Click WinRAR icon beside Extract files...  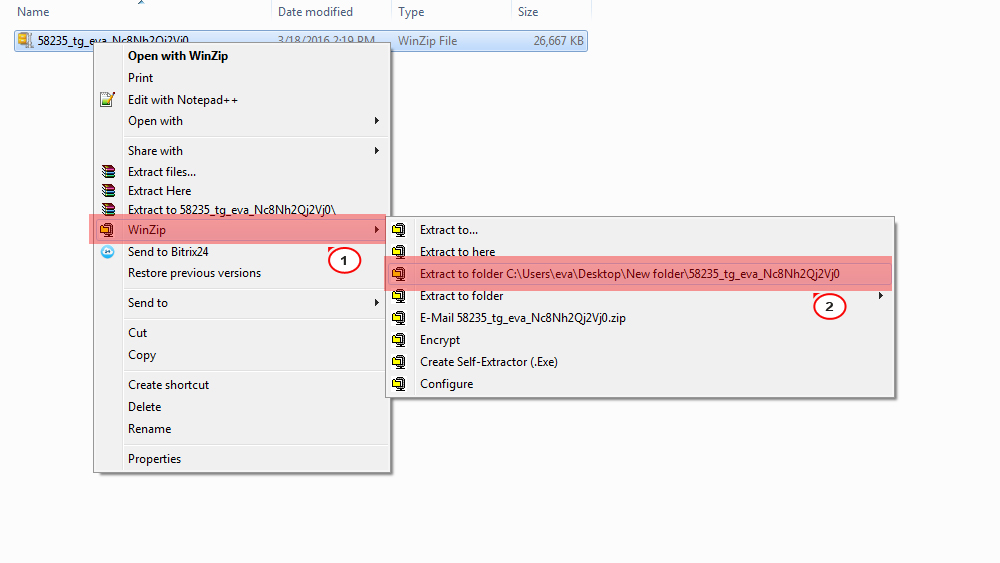tap(108, 172)
